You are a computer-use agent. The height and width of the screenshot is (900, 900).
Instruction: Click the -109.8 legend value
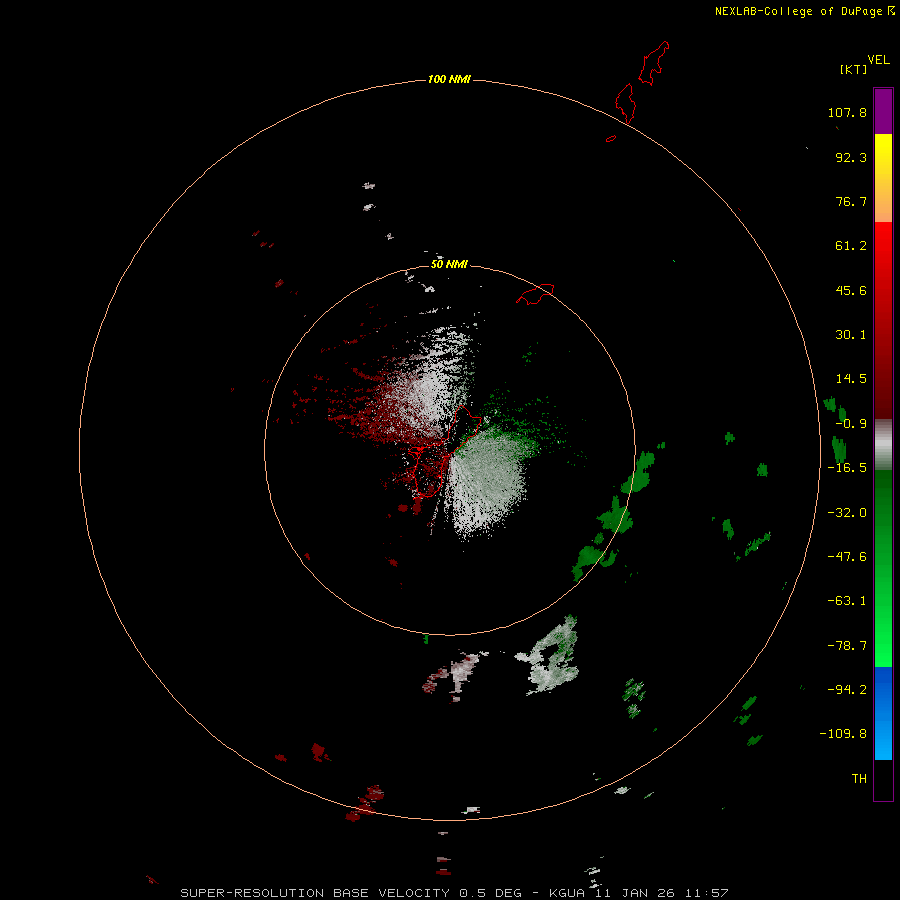click(x=843, y=734)
